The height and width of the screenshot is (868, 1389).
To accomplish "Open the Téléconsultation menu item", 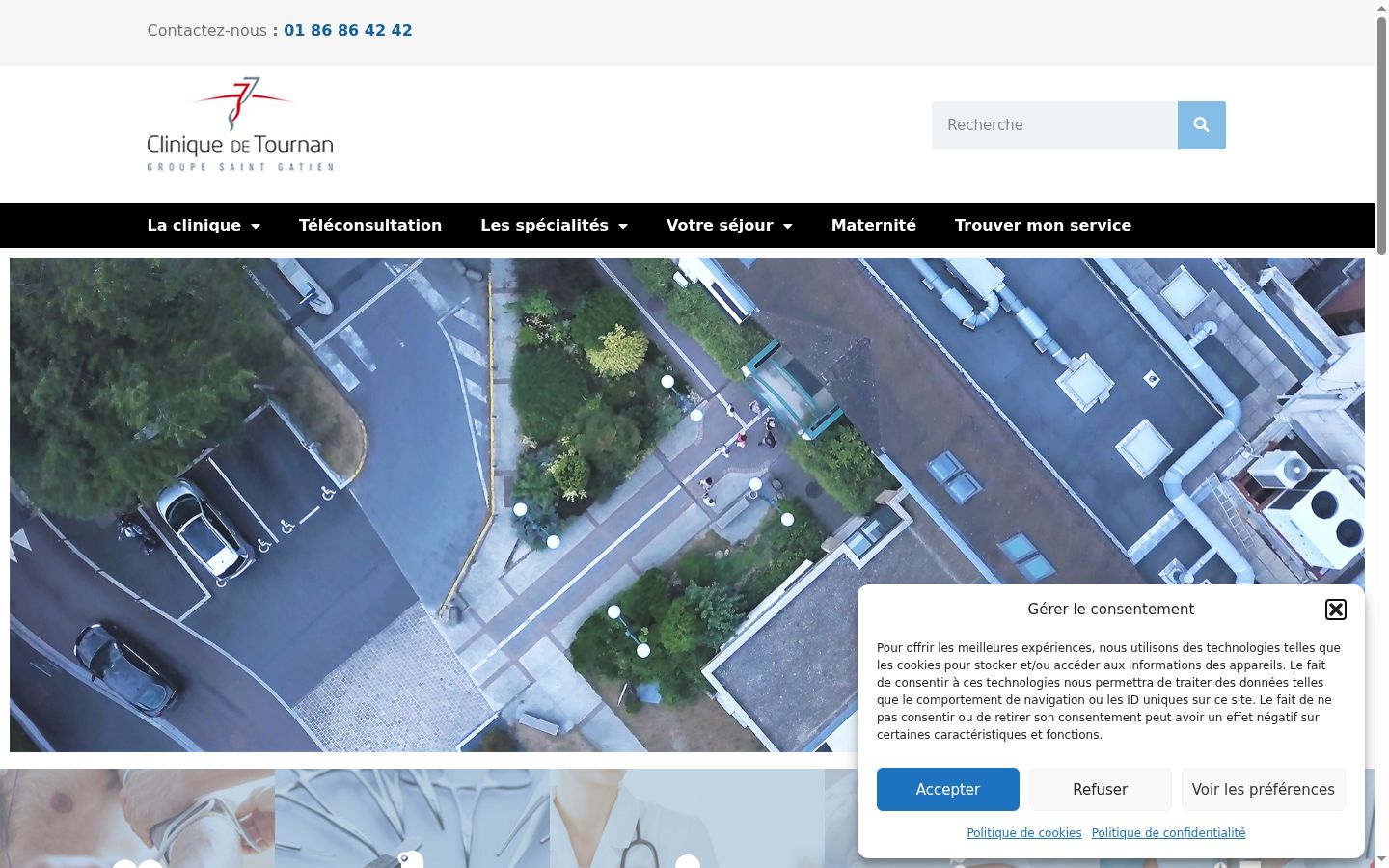I will pos(370,226).
